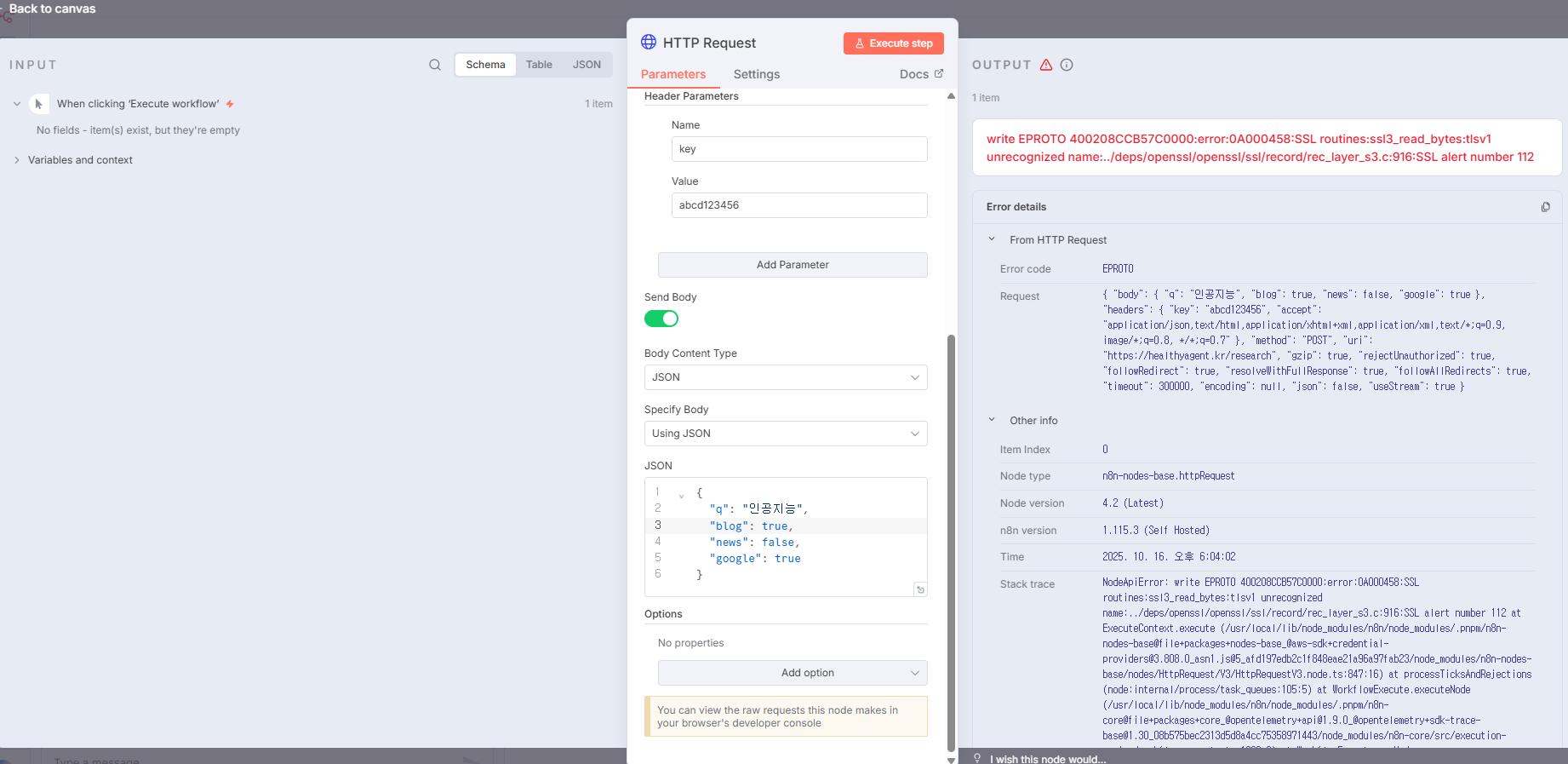The width and height of the screenshot is (1568, 764).
Task: Click the red error message text in Output
Action: point(1260,147)
